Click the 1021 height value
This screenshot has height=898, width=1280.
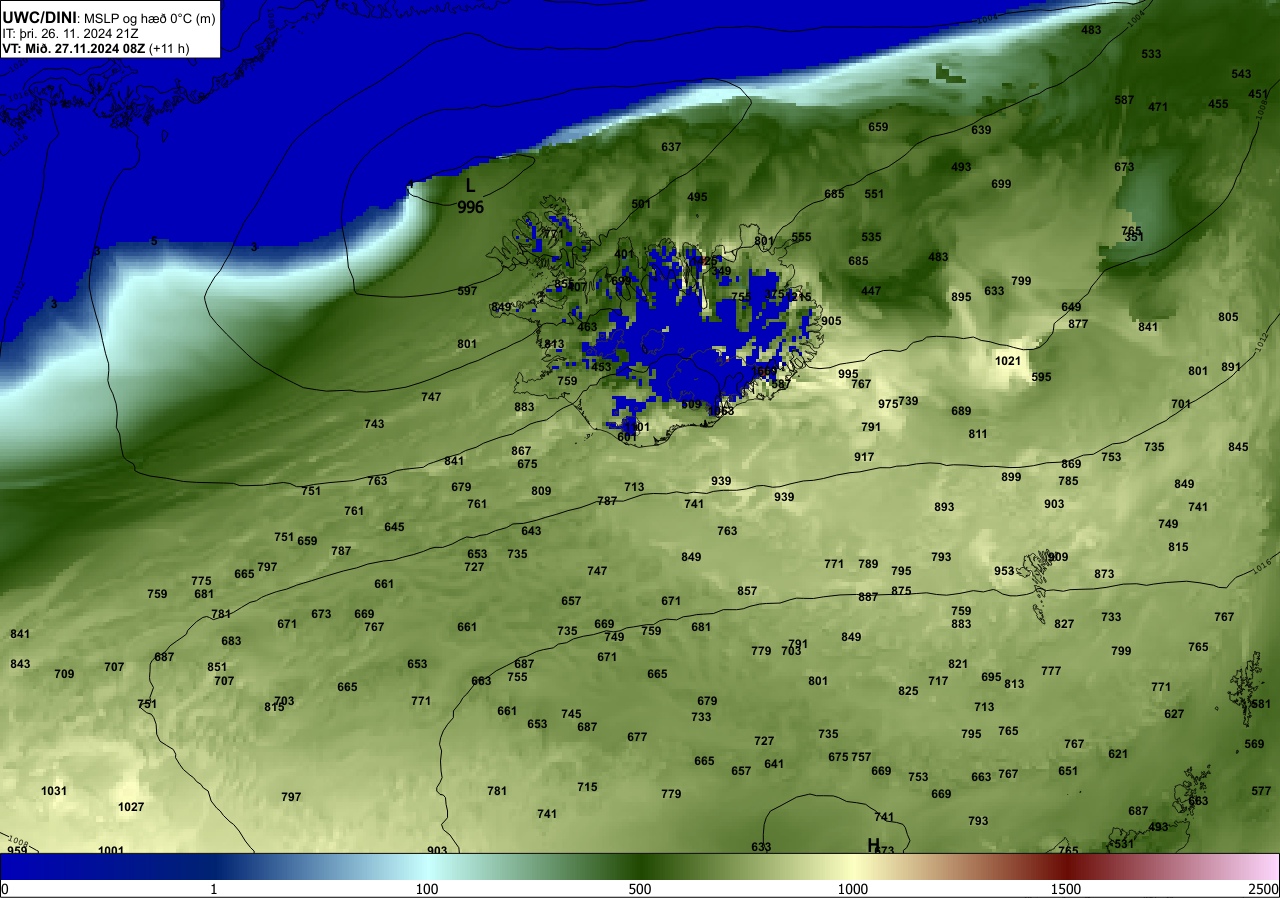coord(1009,361)
